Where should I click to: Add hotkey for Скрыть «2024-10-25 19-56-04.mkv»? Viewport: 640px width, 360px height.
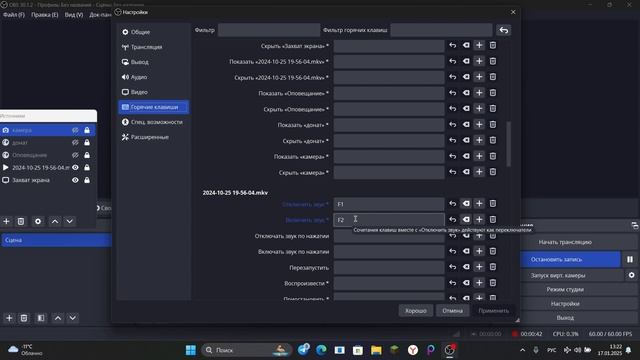479,77
